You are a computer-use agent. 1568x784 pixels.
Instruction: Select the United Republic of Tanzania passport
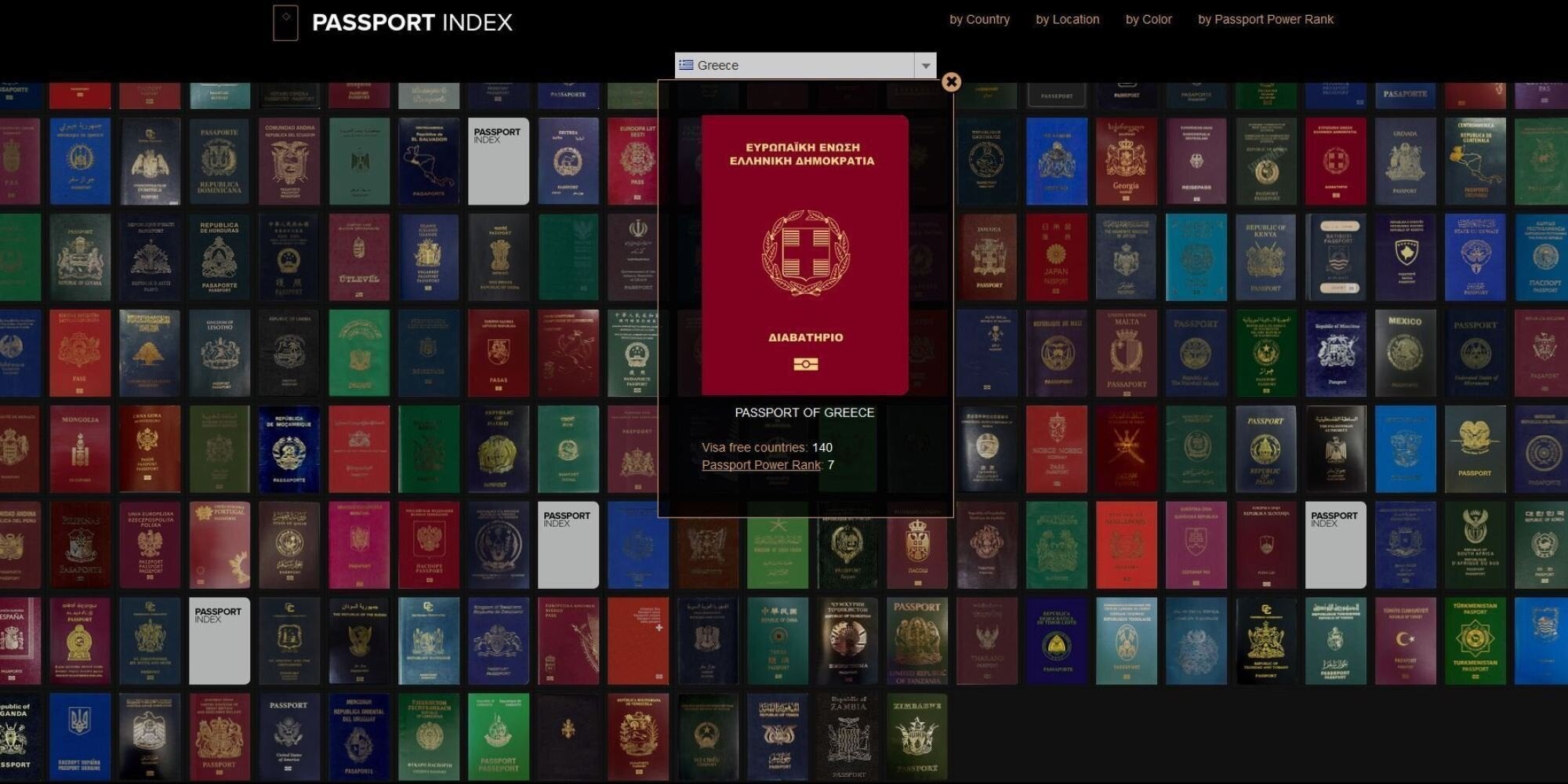(x=917, y=641)
